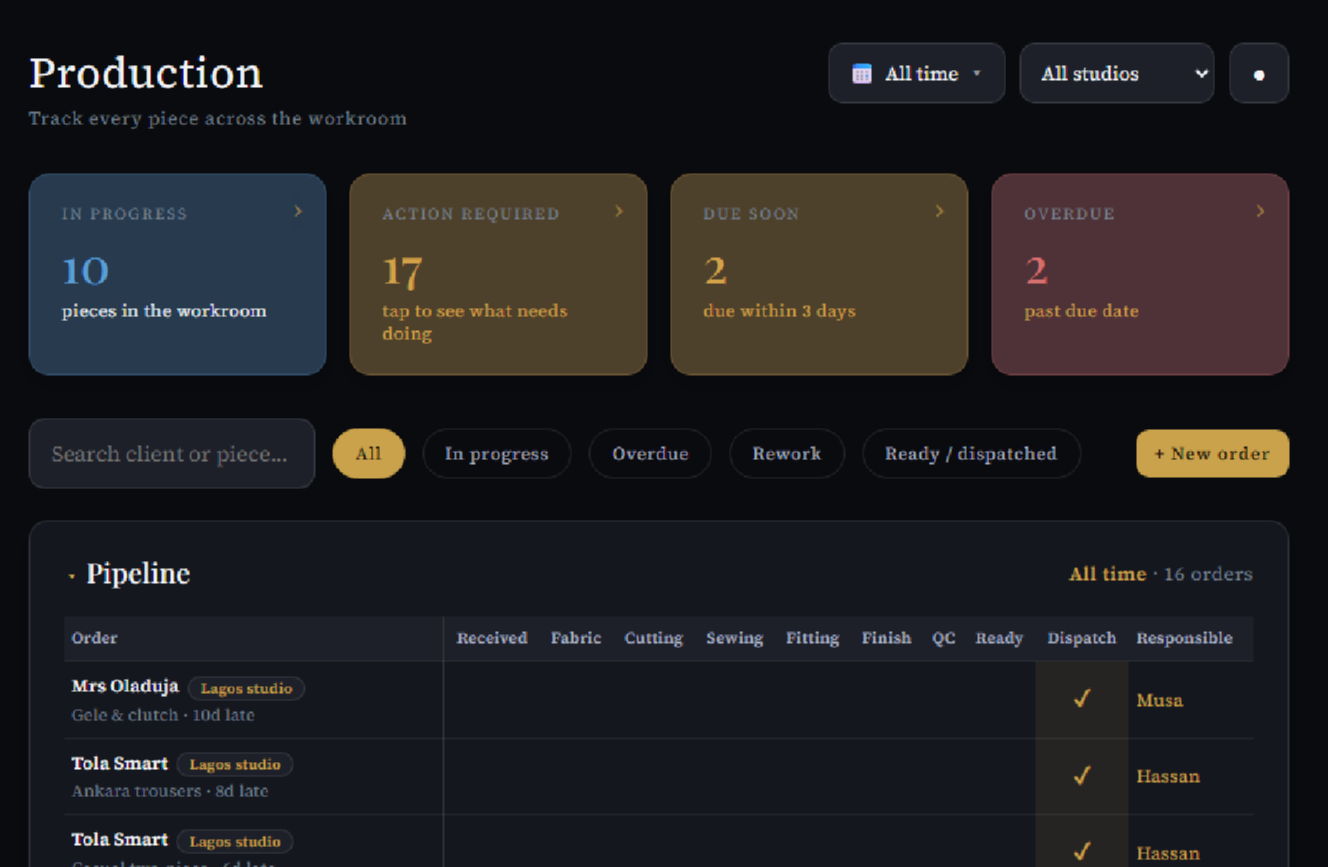Open the All time date range dropdown

tap(916, 73)
